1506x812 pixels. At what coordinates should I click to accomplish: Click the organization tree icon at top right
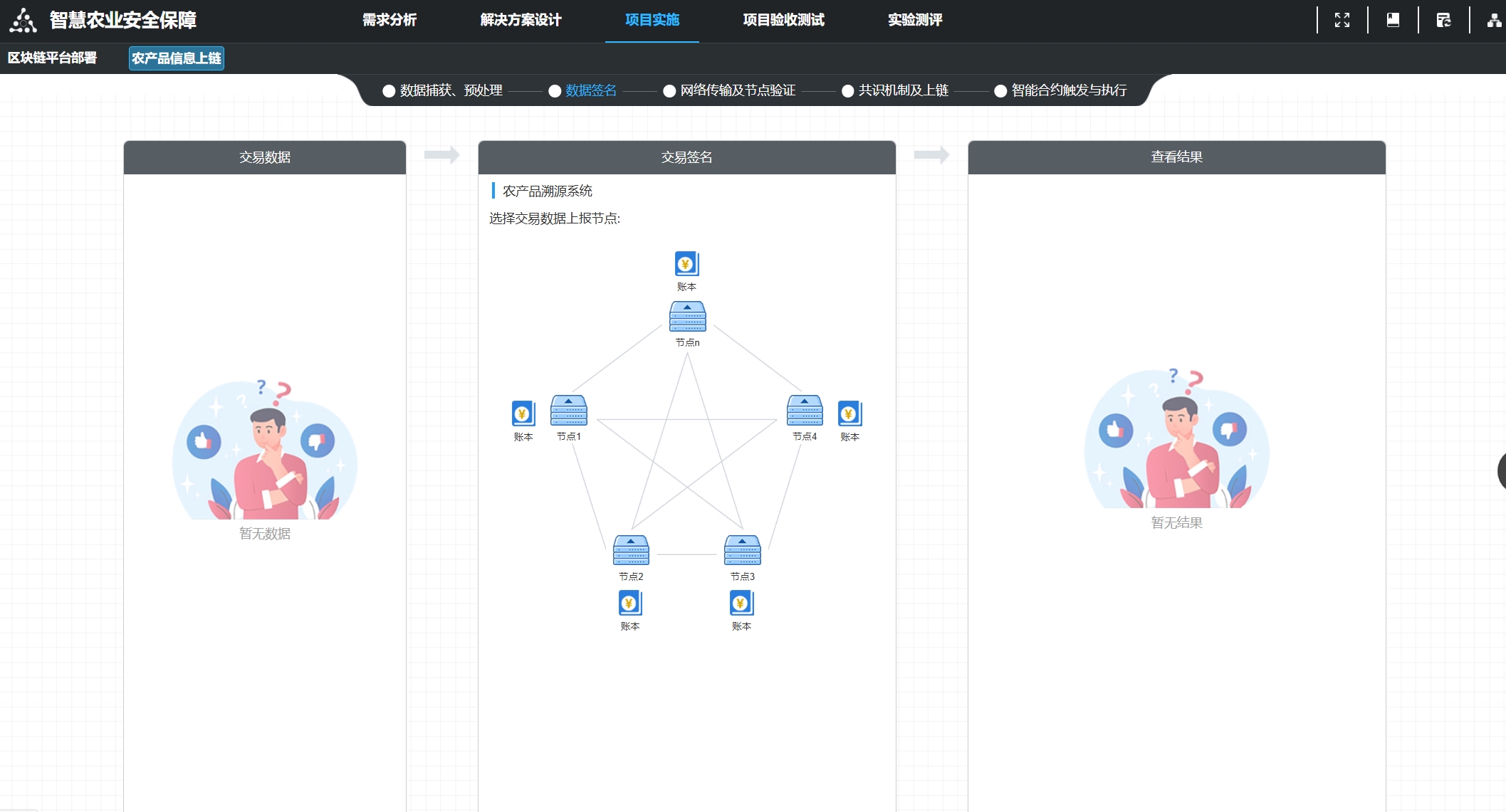pos(1494,20)
